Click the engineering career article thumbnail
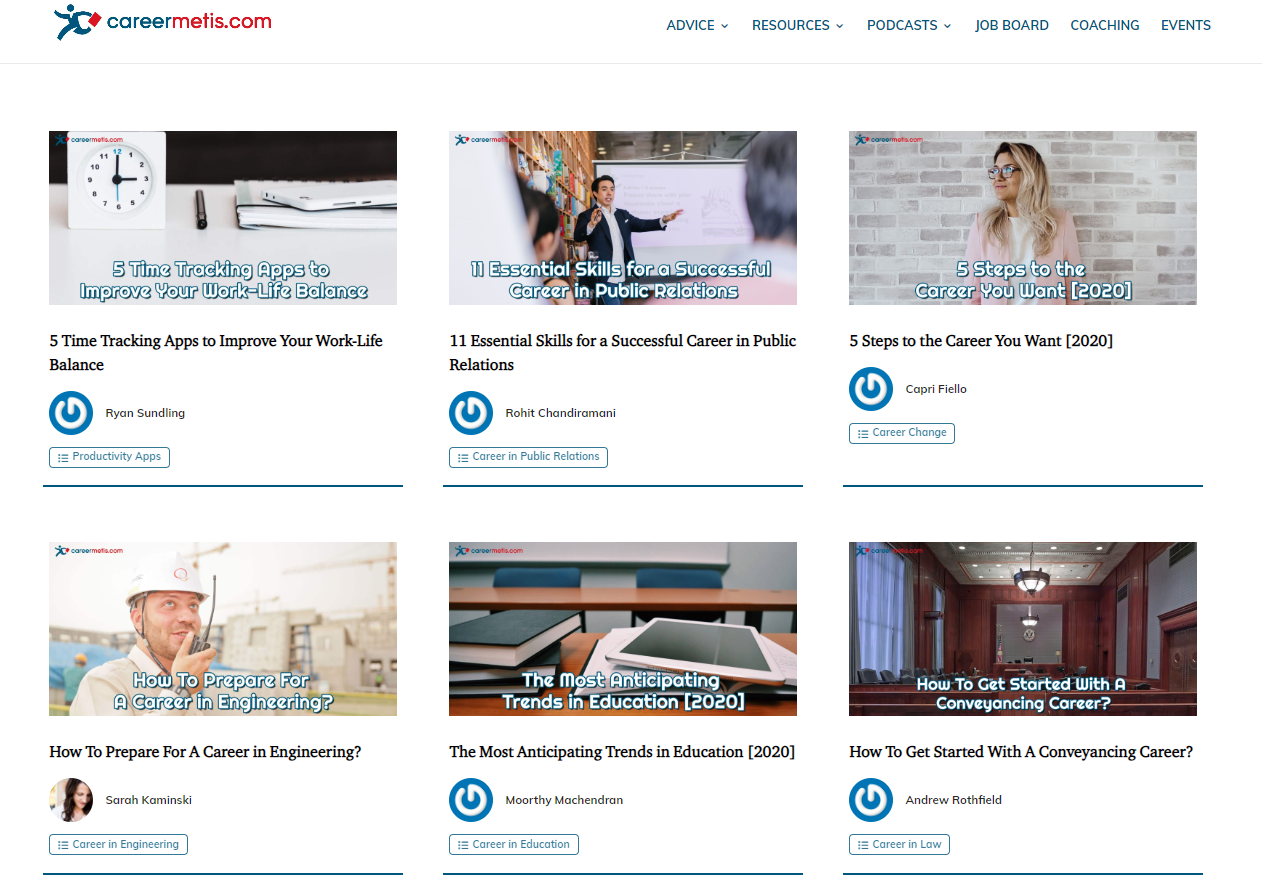Screen dimensions: 1262x892 point(222,629)
